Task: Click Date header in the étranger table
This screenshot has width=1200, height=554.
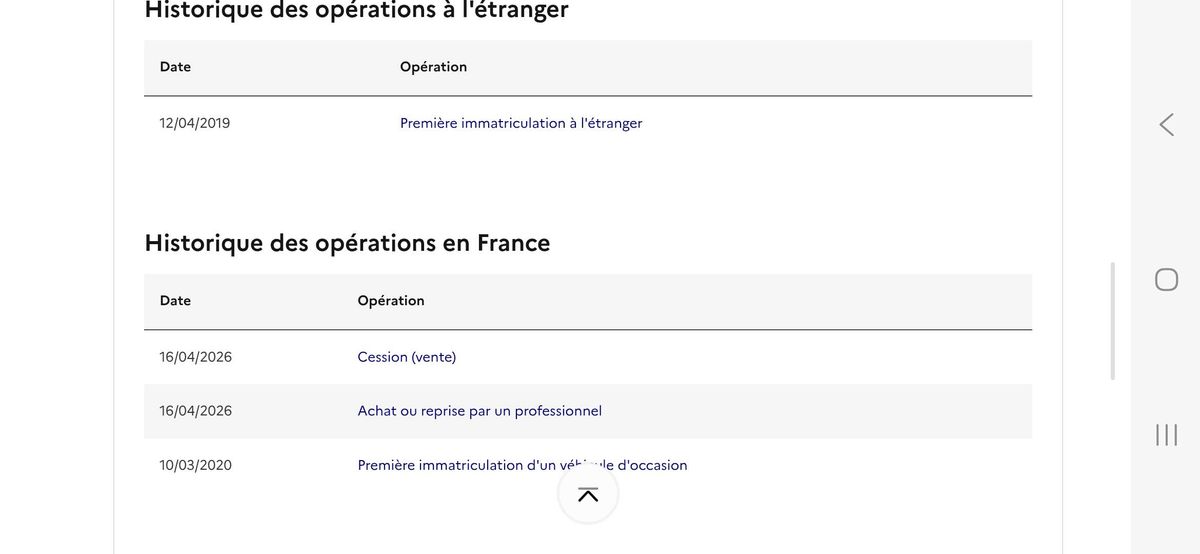Action: [x=175, y=67]
